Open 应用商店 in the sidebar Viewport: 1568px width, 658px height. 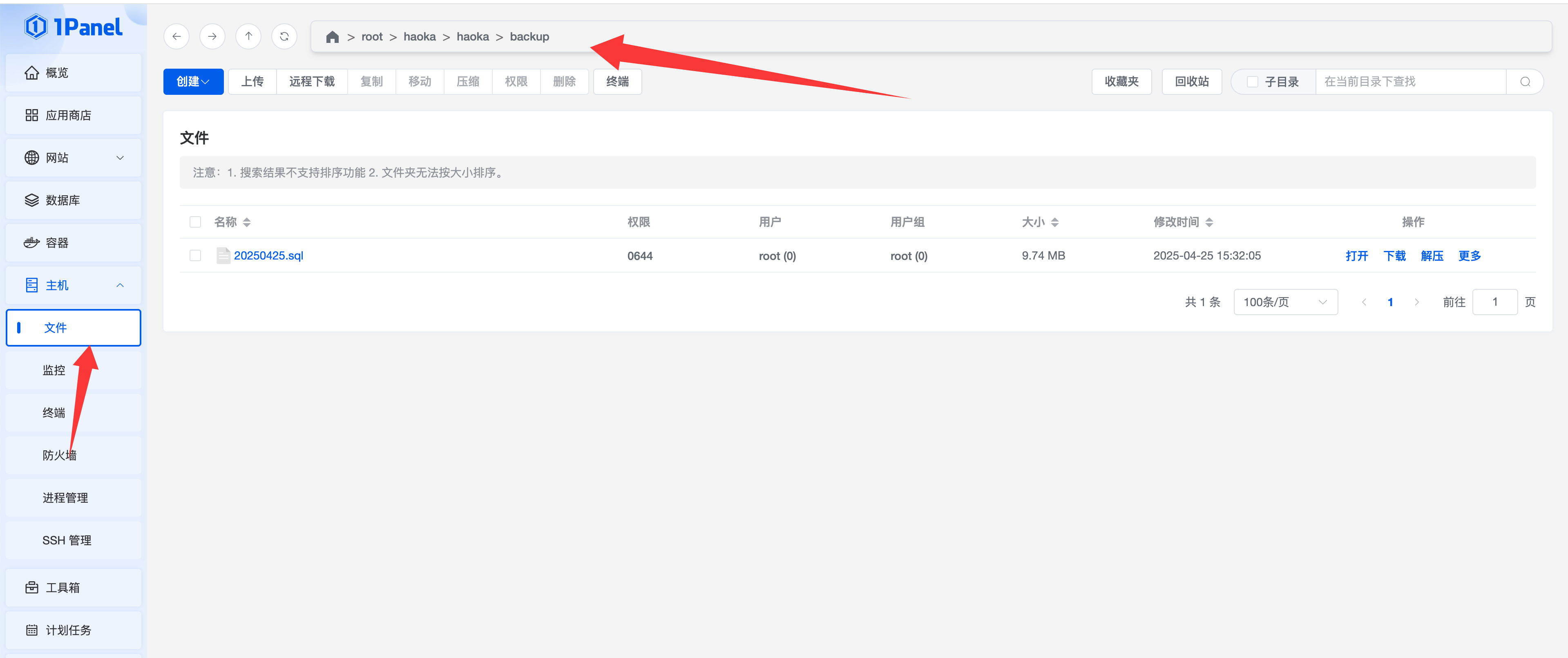tap(68, 115)
